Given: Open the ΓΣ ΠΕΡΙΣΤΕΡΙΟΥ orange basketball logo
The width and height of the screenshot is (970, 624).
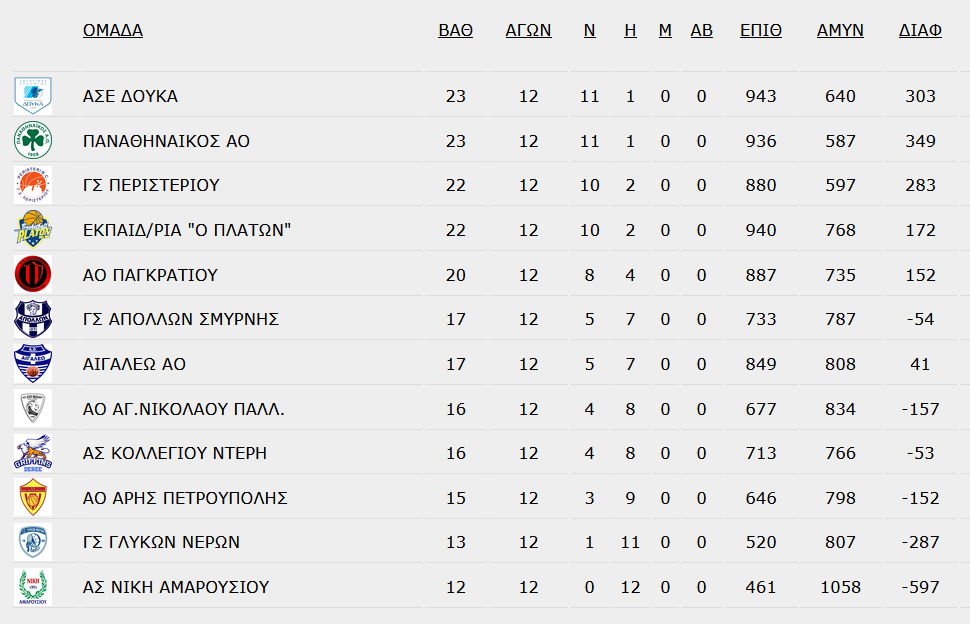Looking at the screenshot, I should click(33, 185).
